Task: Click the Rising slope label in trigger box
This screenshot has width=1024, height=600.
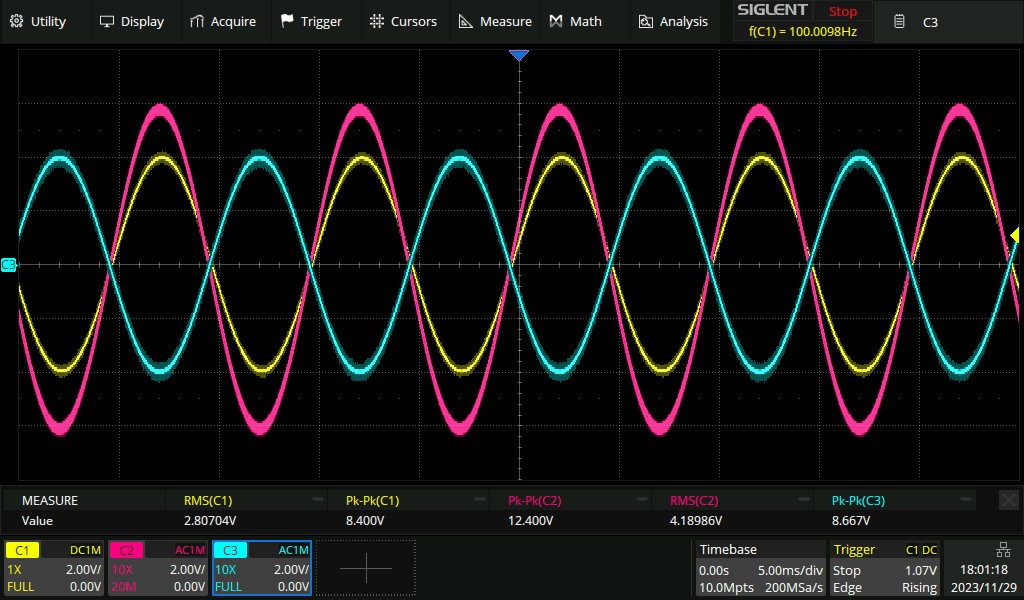Action: (x=920, y=588)
